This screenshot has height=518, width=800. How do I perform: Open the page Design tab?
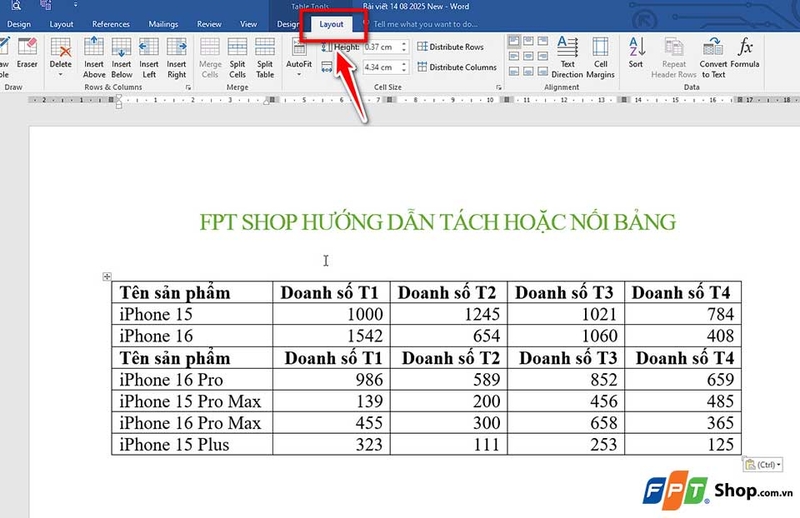[x=19, y=24]
